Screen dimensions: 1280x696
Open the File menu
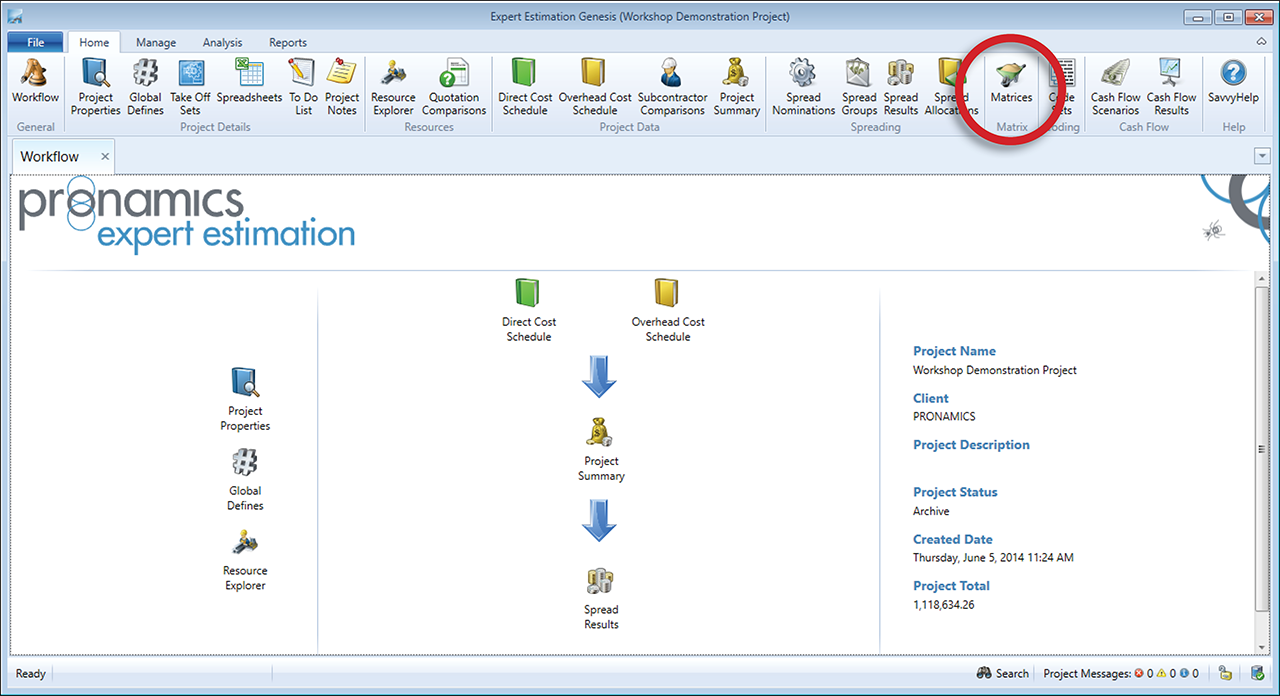35,43
